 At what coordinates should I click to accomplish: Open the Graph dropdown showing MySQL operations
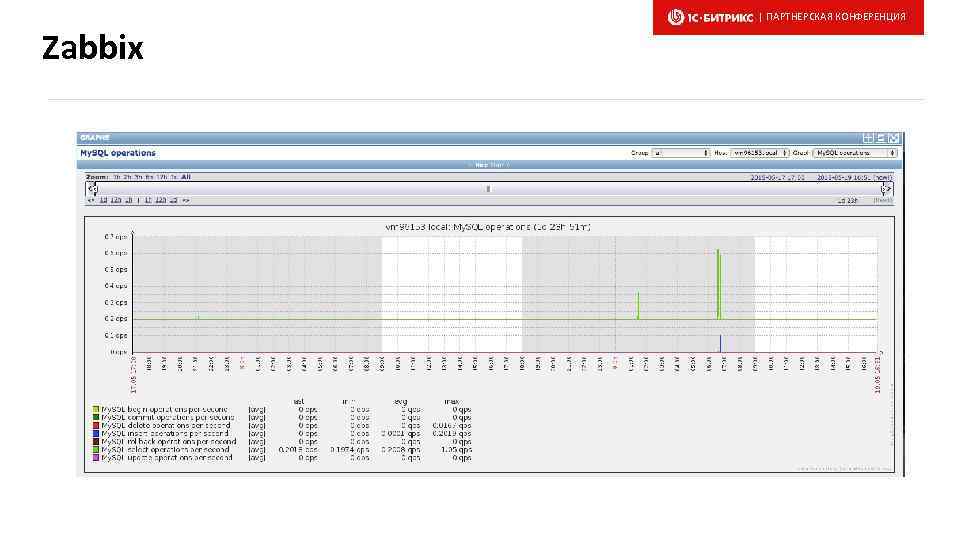(x=855, y=153)
